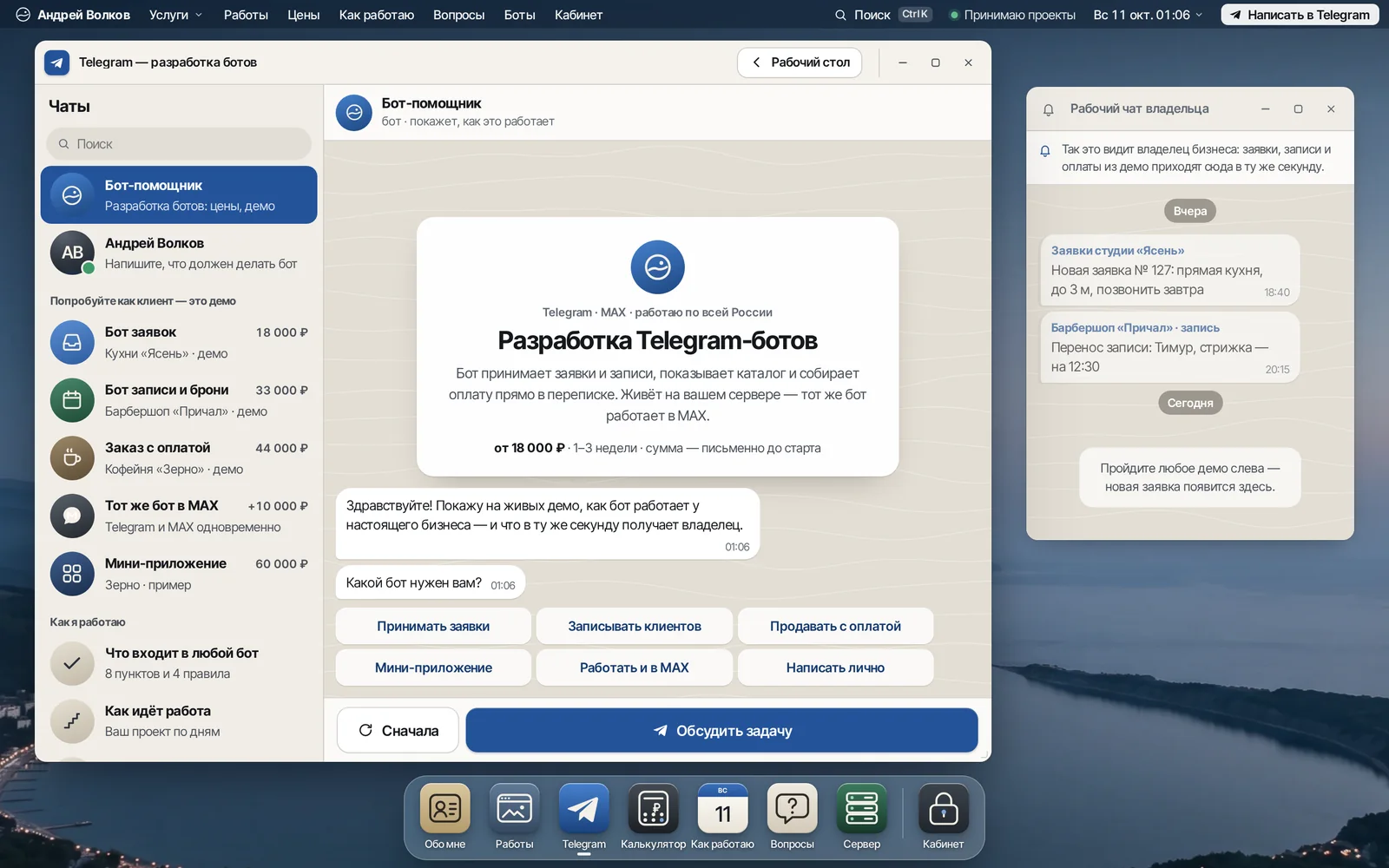Expand the Услуги dropdown menu
The image size is (1389, 868).
175,15
